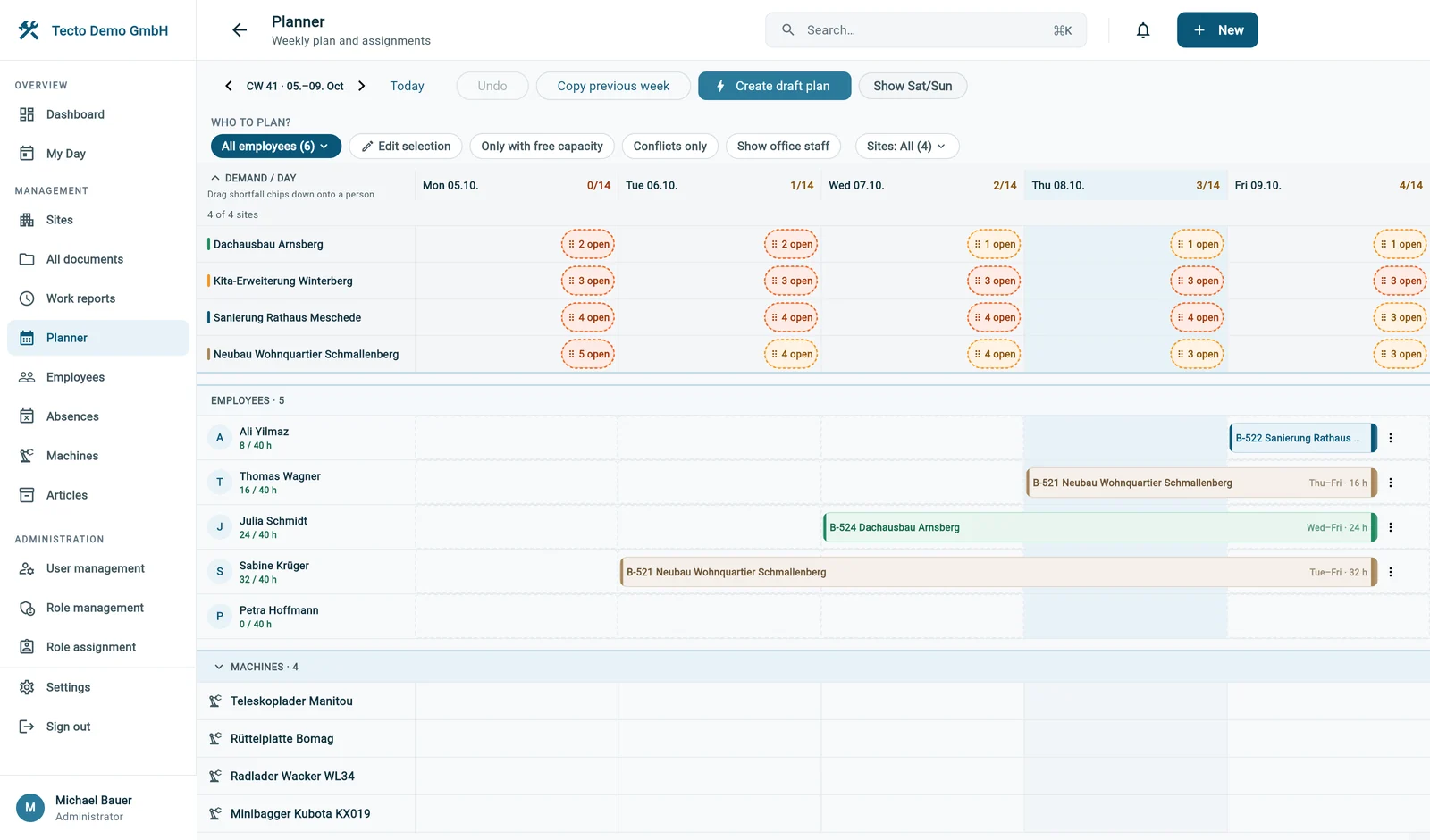The height and width of the screenshot is (840, 1430).
Task: Open the All employees (6) dropdown
Action: pyautogui.click(x=275, y=147)
